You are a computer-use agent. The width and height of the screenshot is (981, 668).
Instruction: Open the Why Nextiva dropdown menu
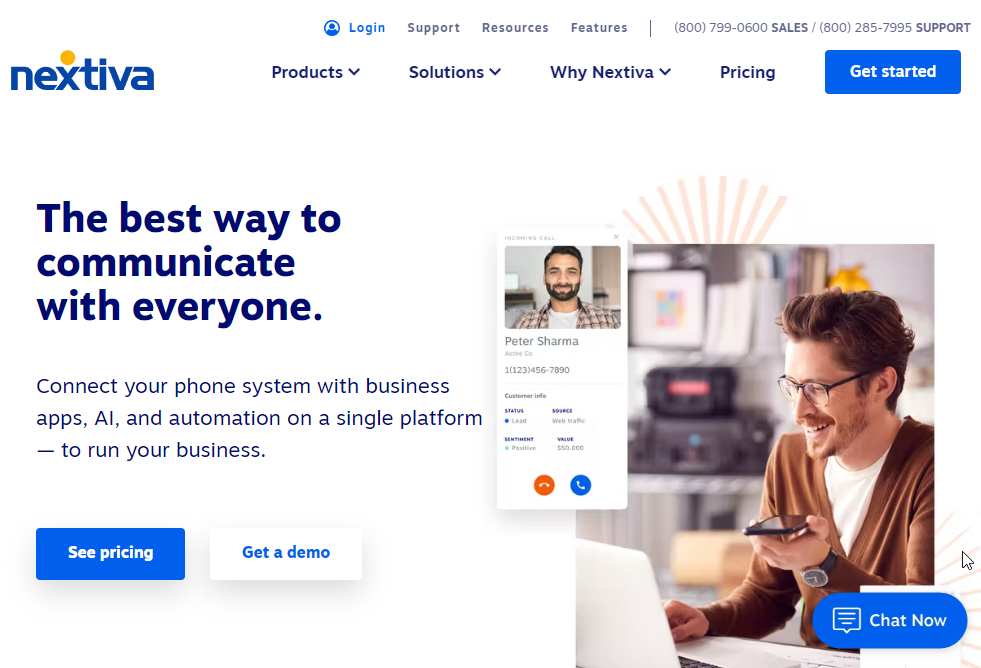611,72
